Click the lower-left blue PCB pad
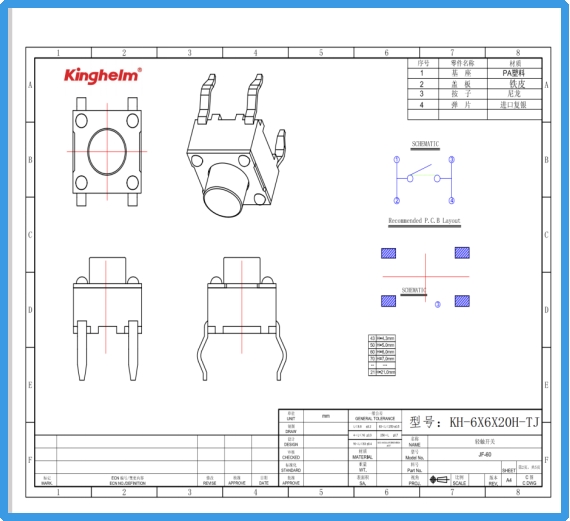 388,301
